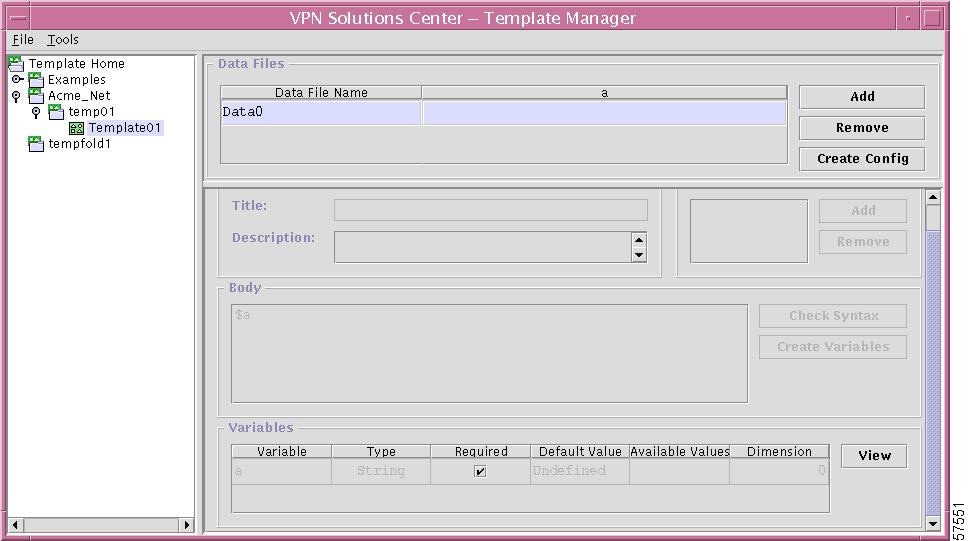Click the temp01 folder icon
Screen dimensions: 968x541
[56, 112]
